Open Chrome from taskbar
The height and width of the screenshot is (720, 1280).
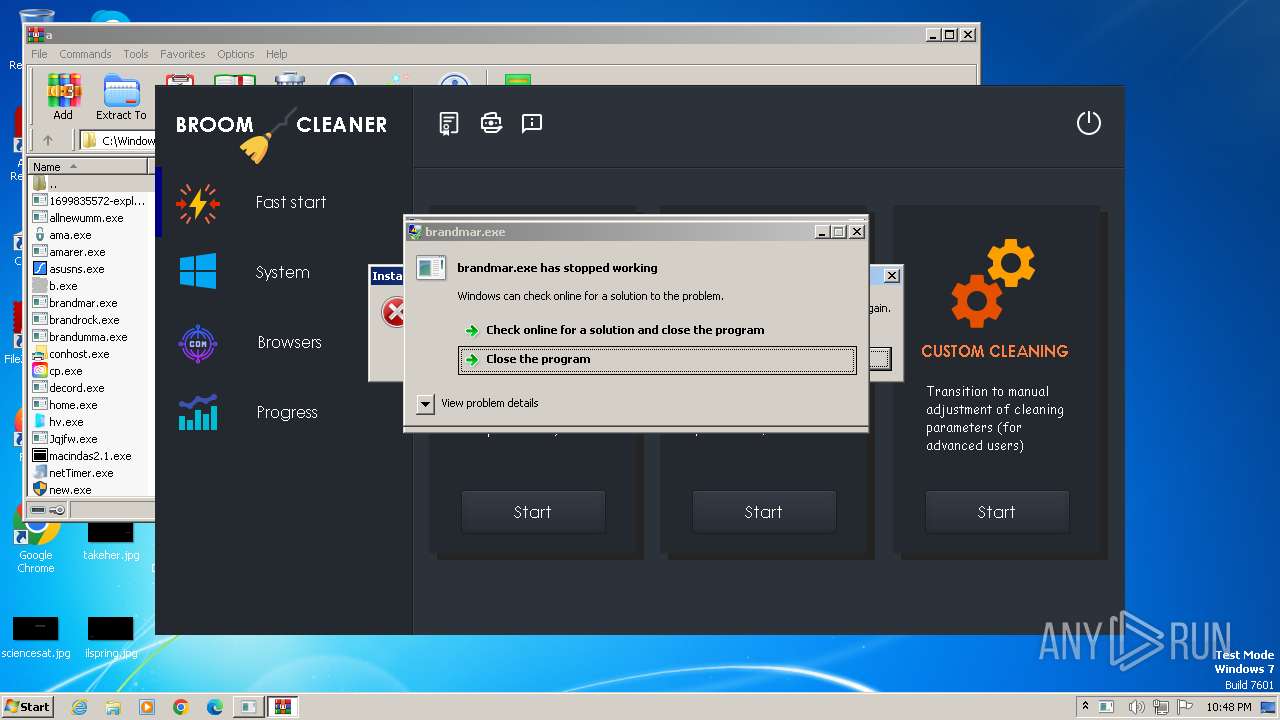point(181,707)
